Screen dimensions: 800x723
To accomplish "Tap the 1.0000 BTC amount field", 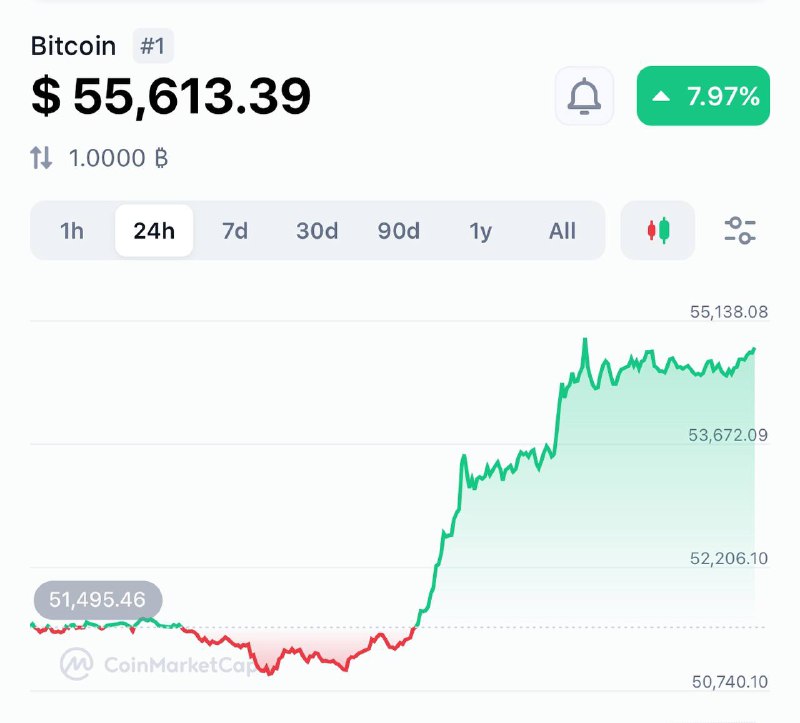I will pos(117,157).
